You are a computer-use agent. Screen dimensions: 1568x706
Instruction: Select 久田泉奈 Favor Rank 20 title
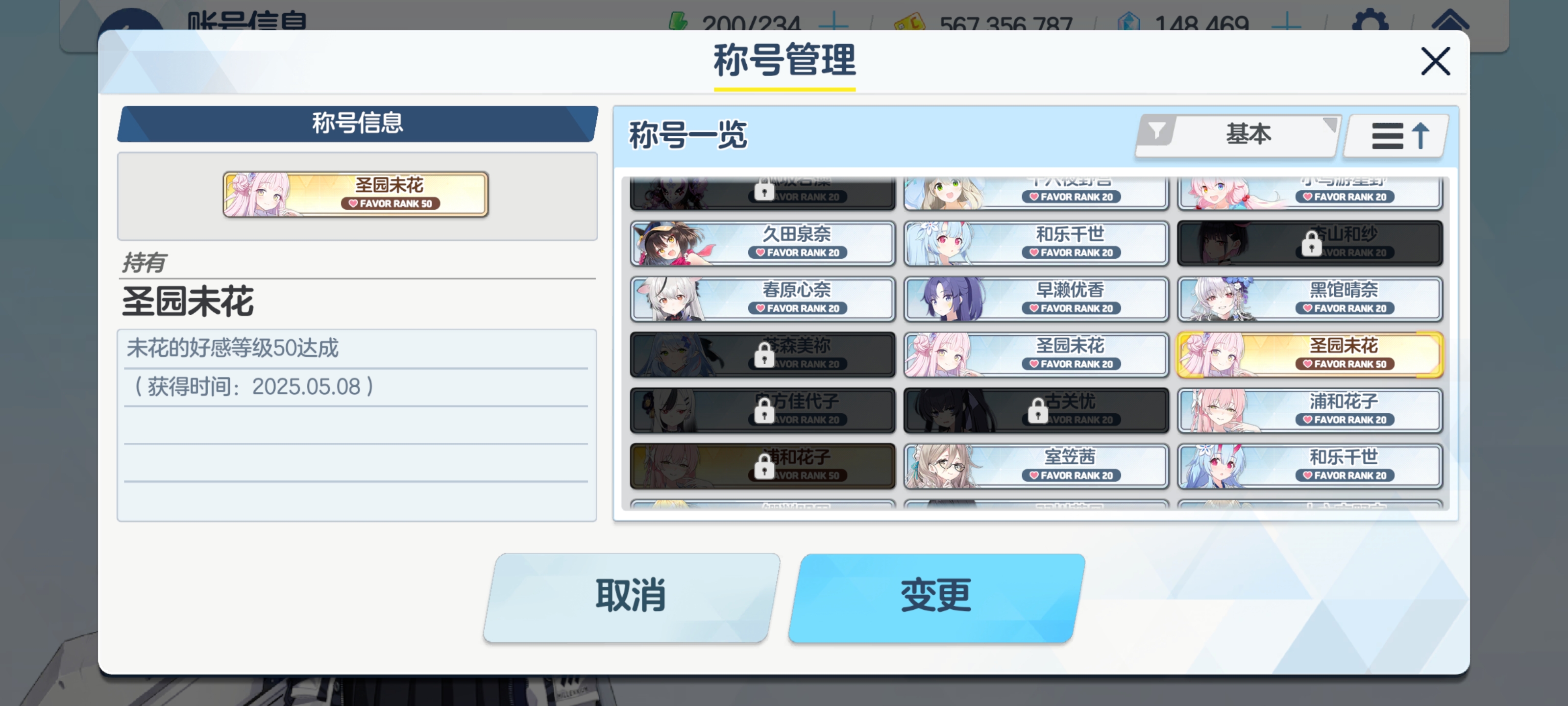click(x=763, y=243)
